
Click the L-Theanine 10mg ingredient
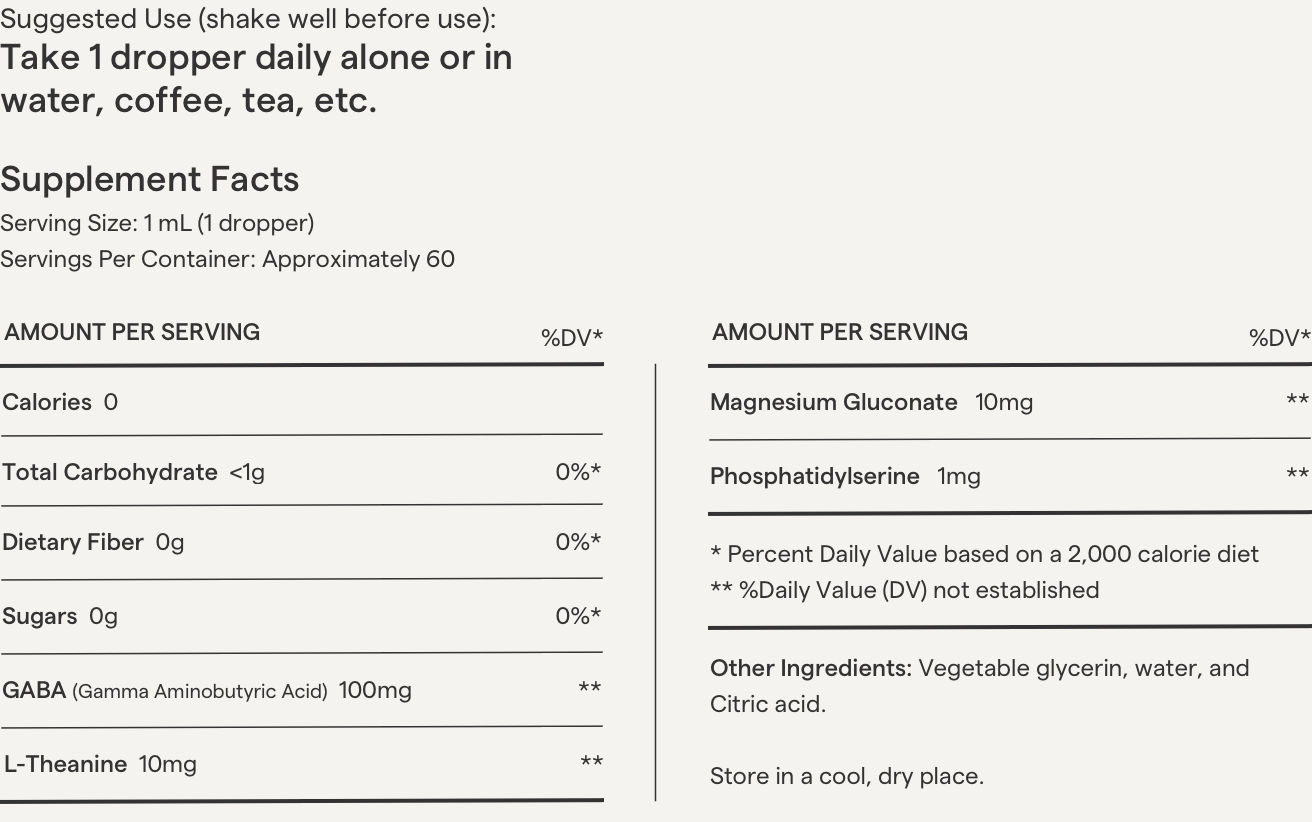click(100, 764)
